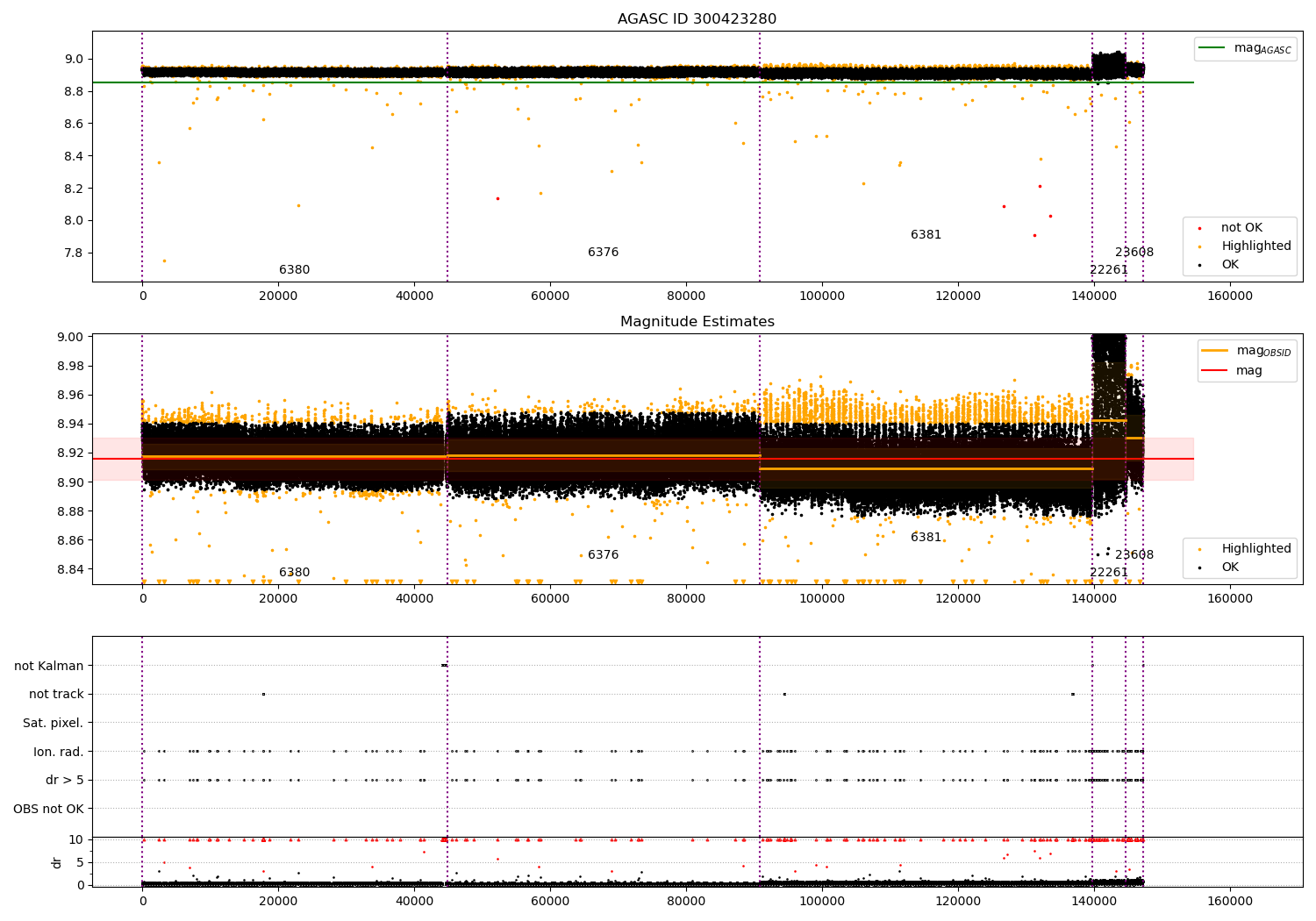Click the 'dr' axis label at bottom
1316x921 pixels.
(57, 862)
